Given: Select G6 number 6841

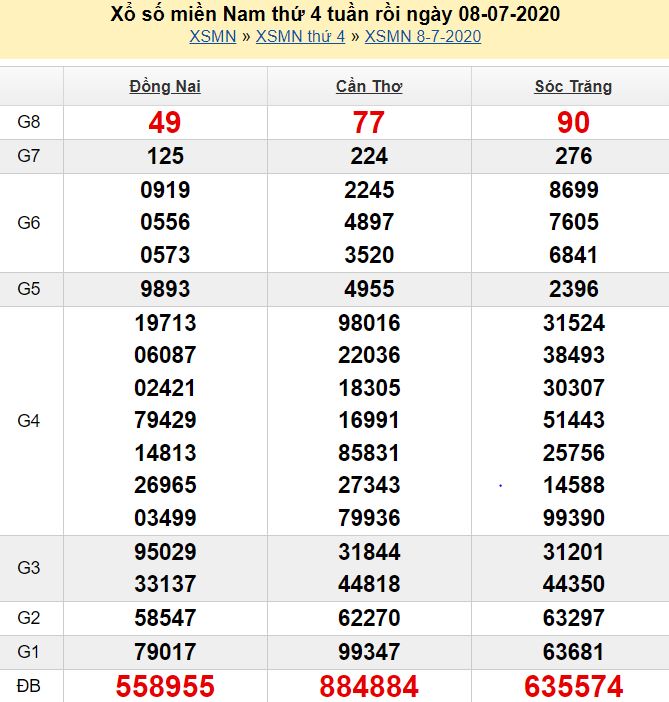Looking at the screenshot, I should pyautogui.click(x=574, y=255).
